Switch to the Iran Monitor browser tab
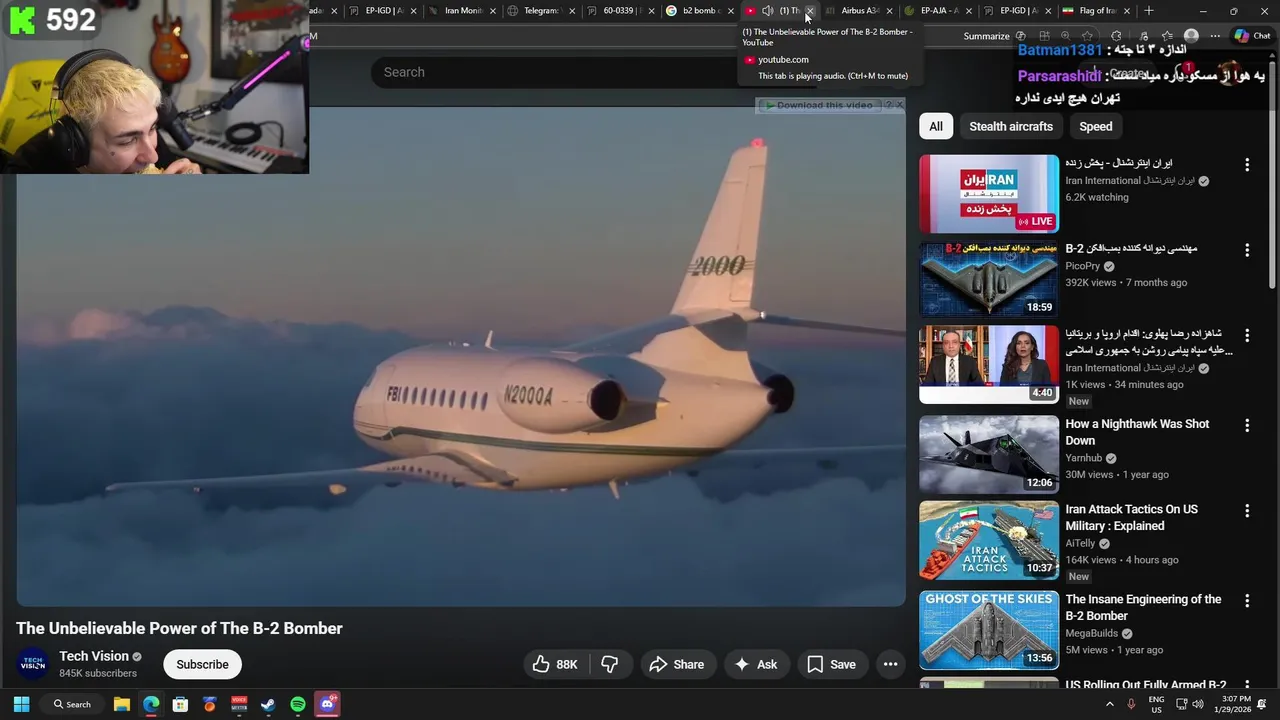 coord(461,11)
